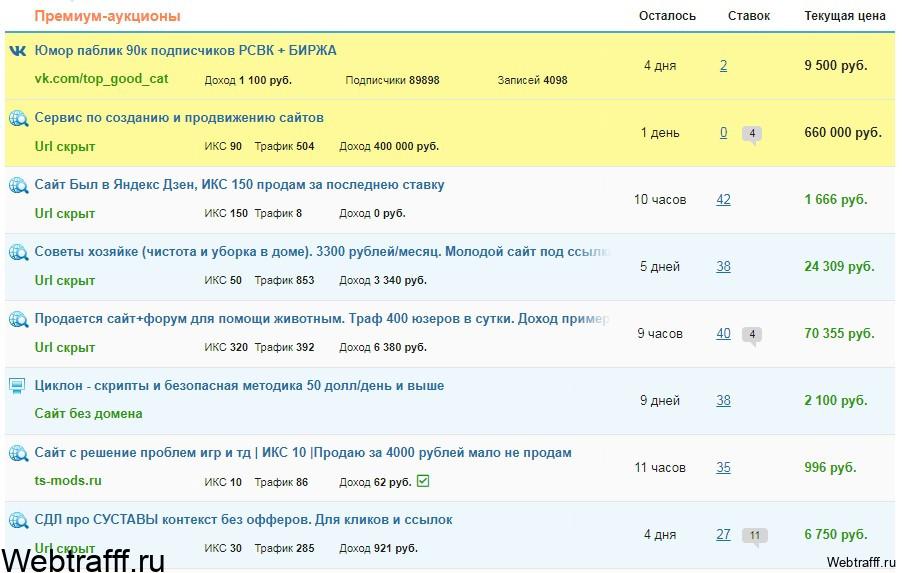The image size is (902, 573).
Task: View the 35 bids link
Action: point(723,468)
